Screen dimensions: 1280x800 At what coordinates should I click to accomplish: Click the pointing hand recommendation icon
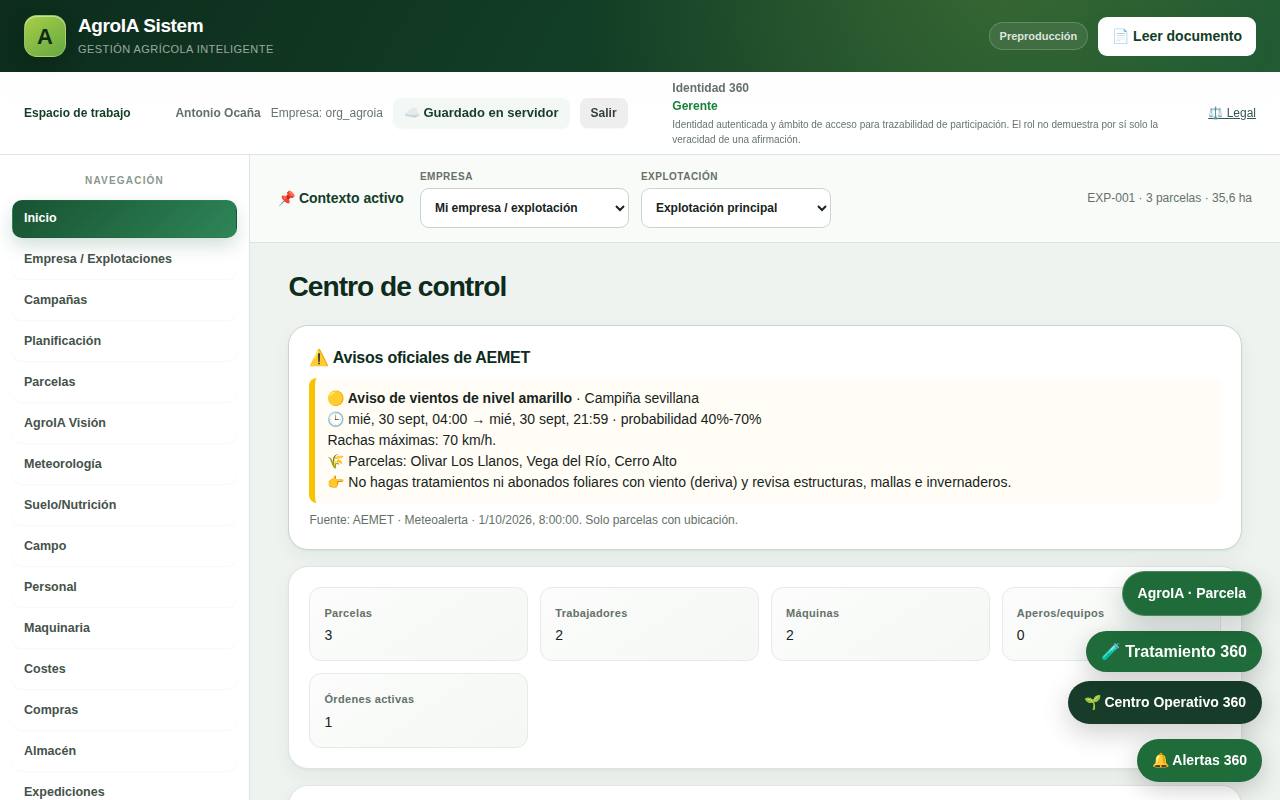click(335, 482)
